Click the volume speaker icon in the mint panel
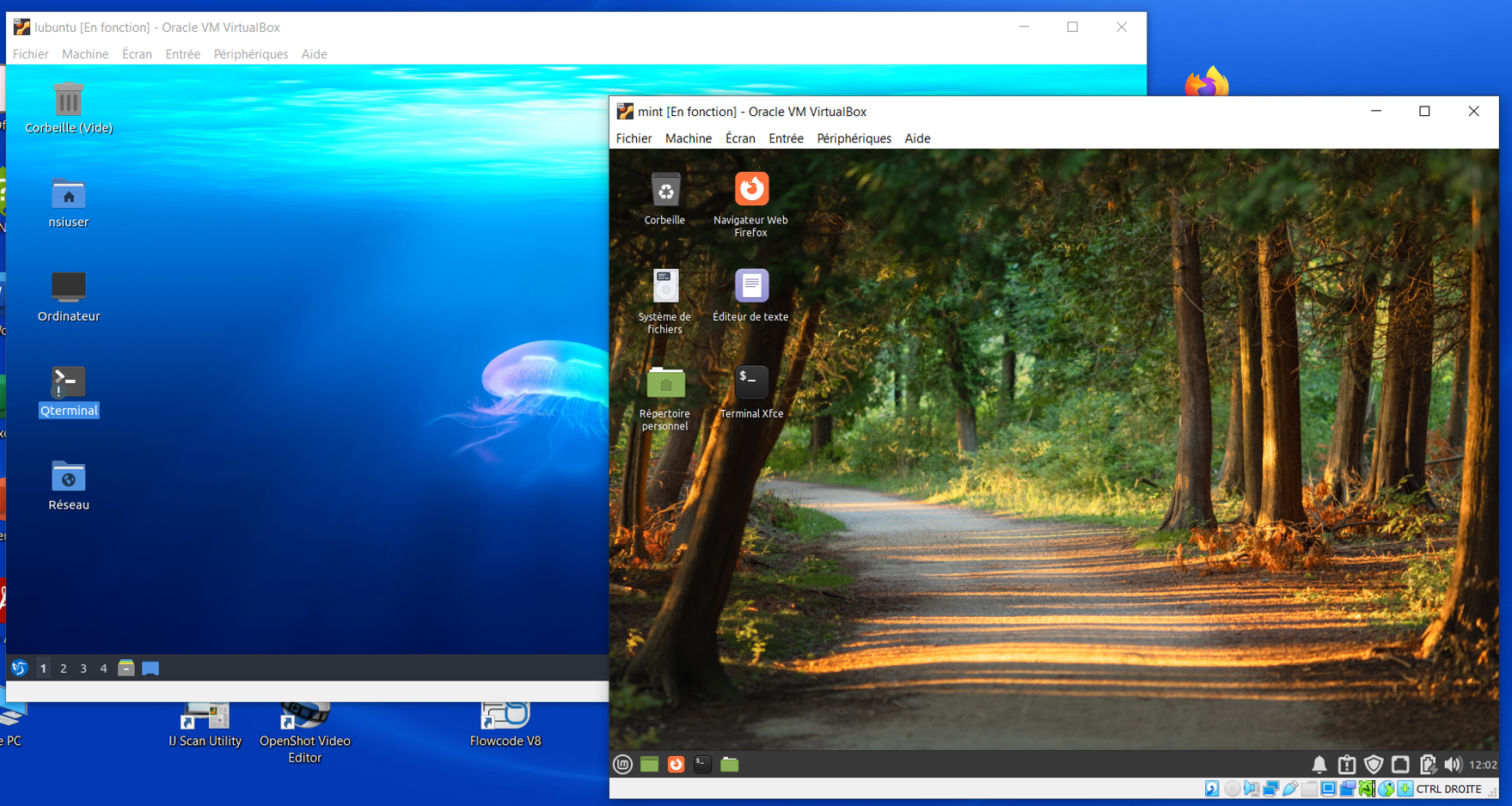This screenshot has height=806, width=1512. [1453, 764]
